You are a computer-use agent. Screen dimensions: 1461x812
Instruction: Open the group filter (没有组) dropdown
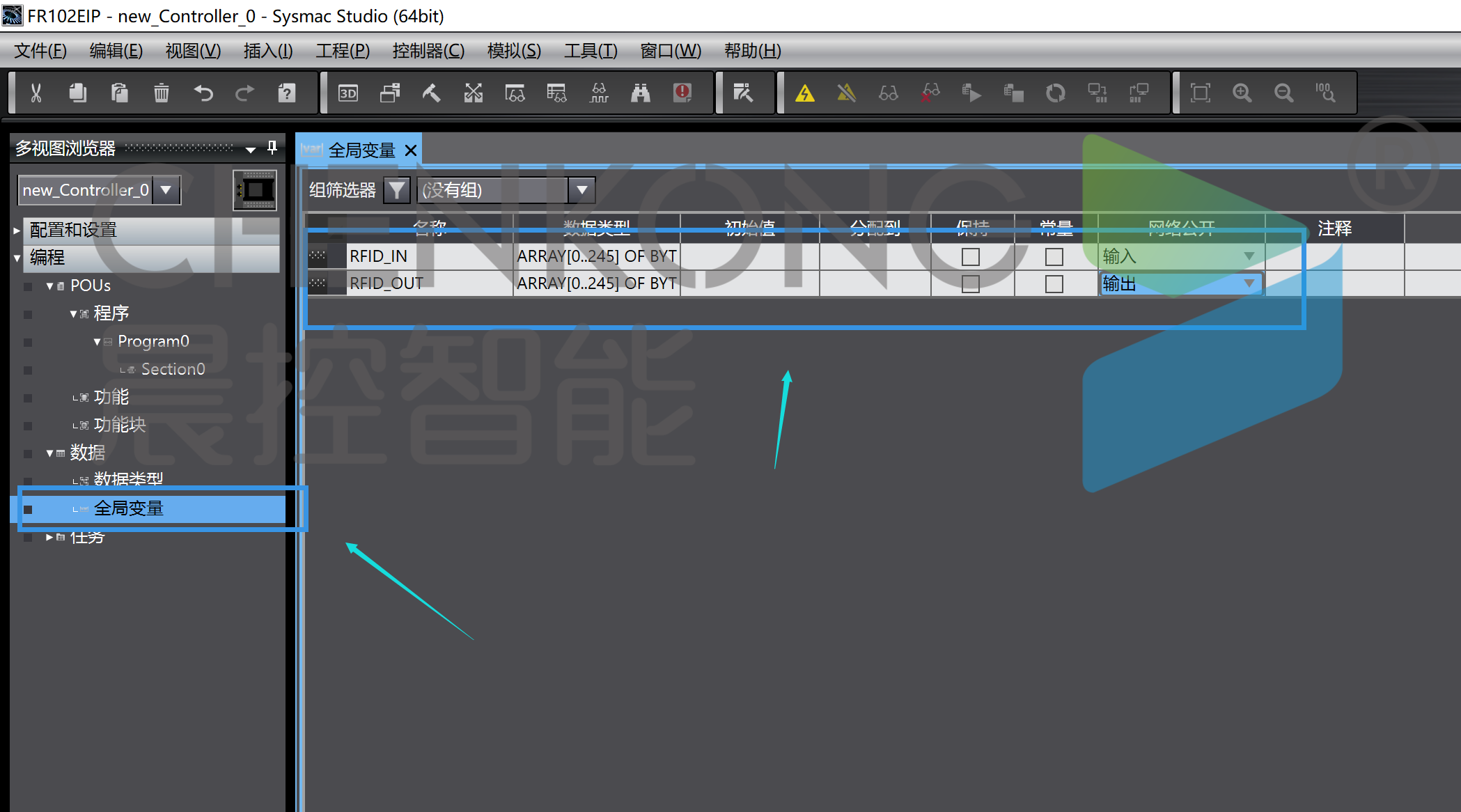click(581, 189)
